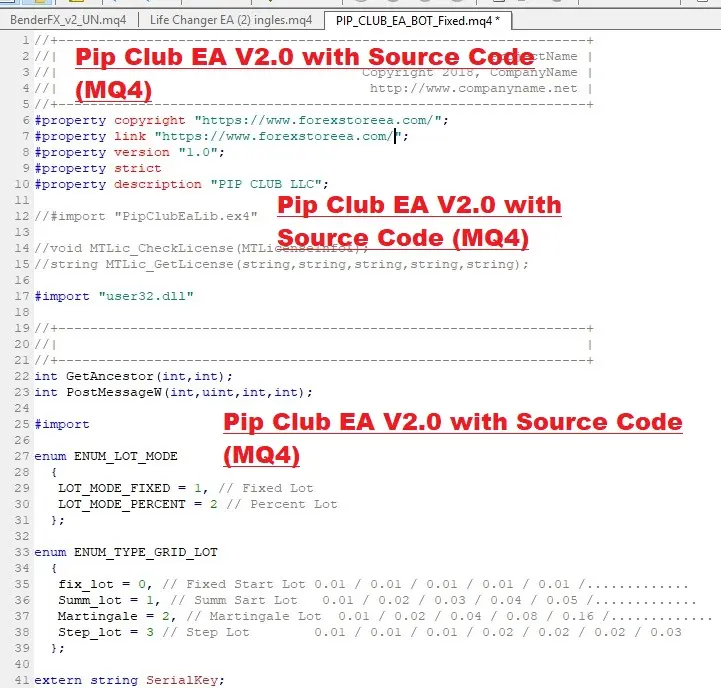The image size is (721, 688).
Task: Click the '#property strict' line
Action: point(98,168)
